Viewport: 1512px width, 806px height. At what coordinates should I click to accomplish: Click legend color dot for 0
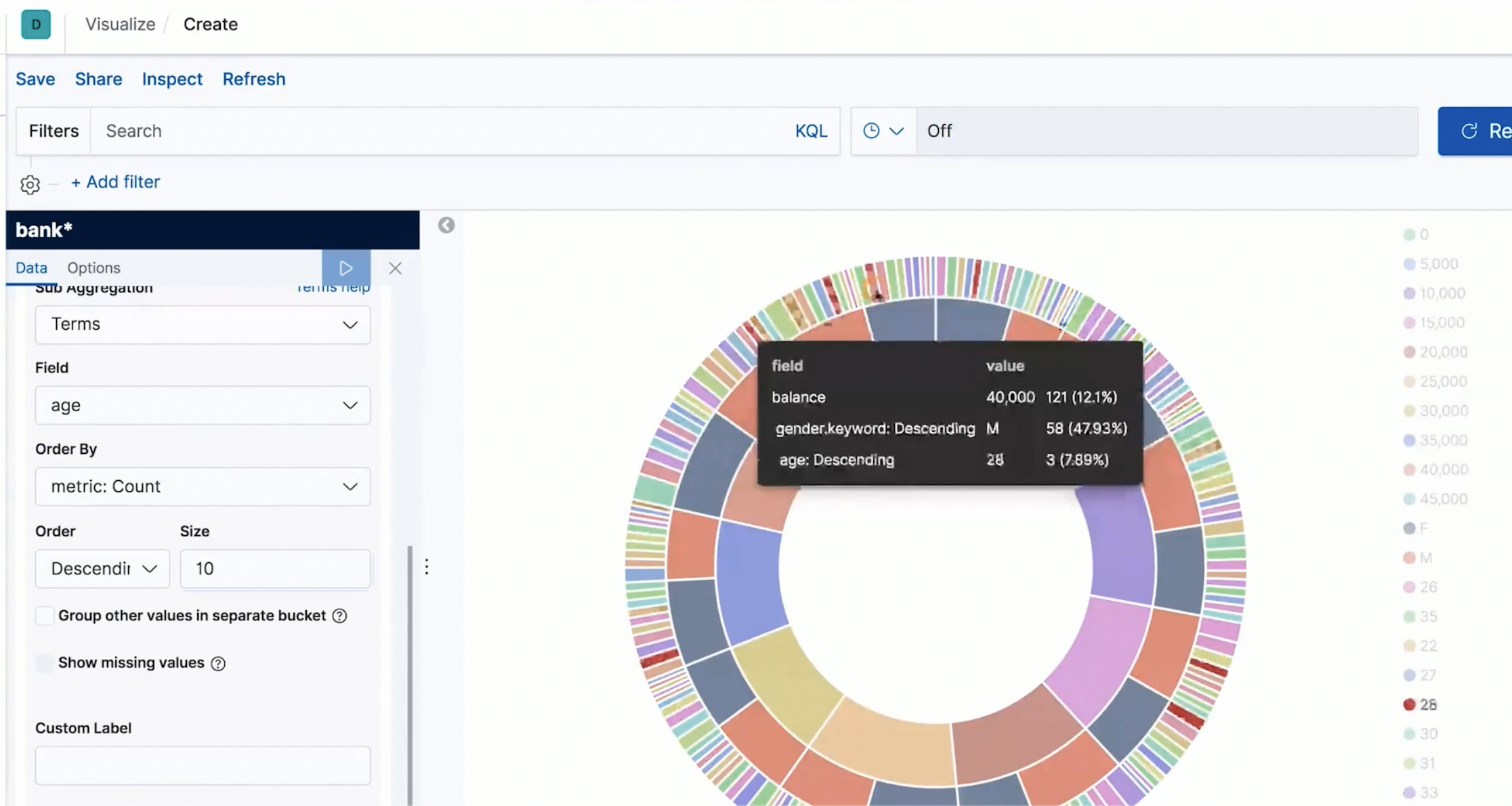(1409, 234)
